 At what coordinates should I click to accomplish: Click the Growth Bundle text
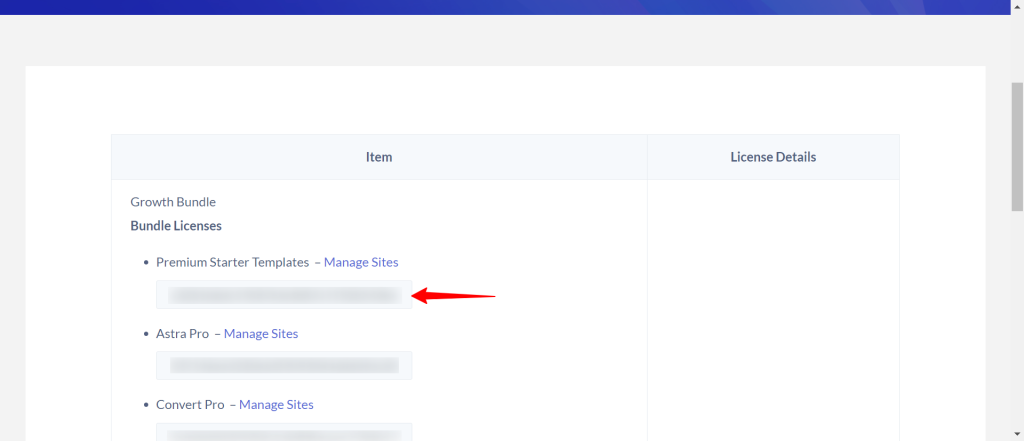(173, 202)
